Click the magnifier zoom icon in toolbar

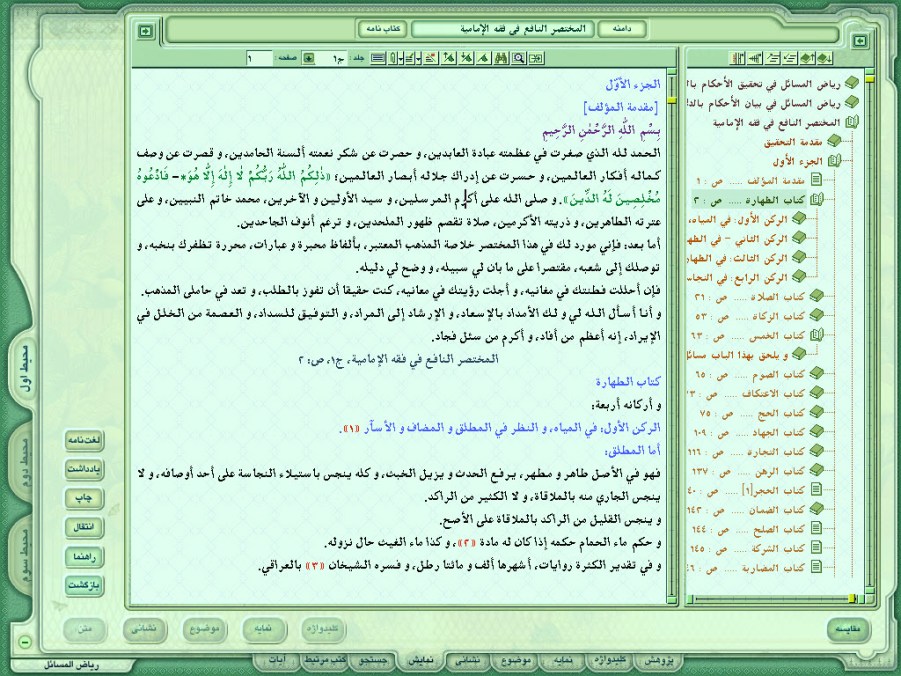[519, 58]
